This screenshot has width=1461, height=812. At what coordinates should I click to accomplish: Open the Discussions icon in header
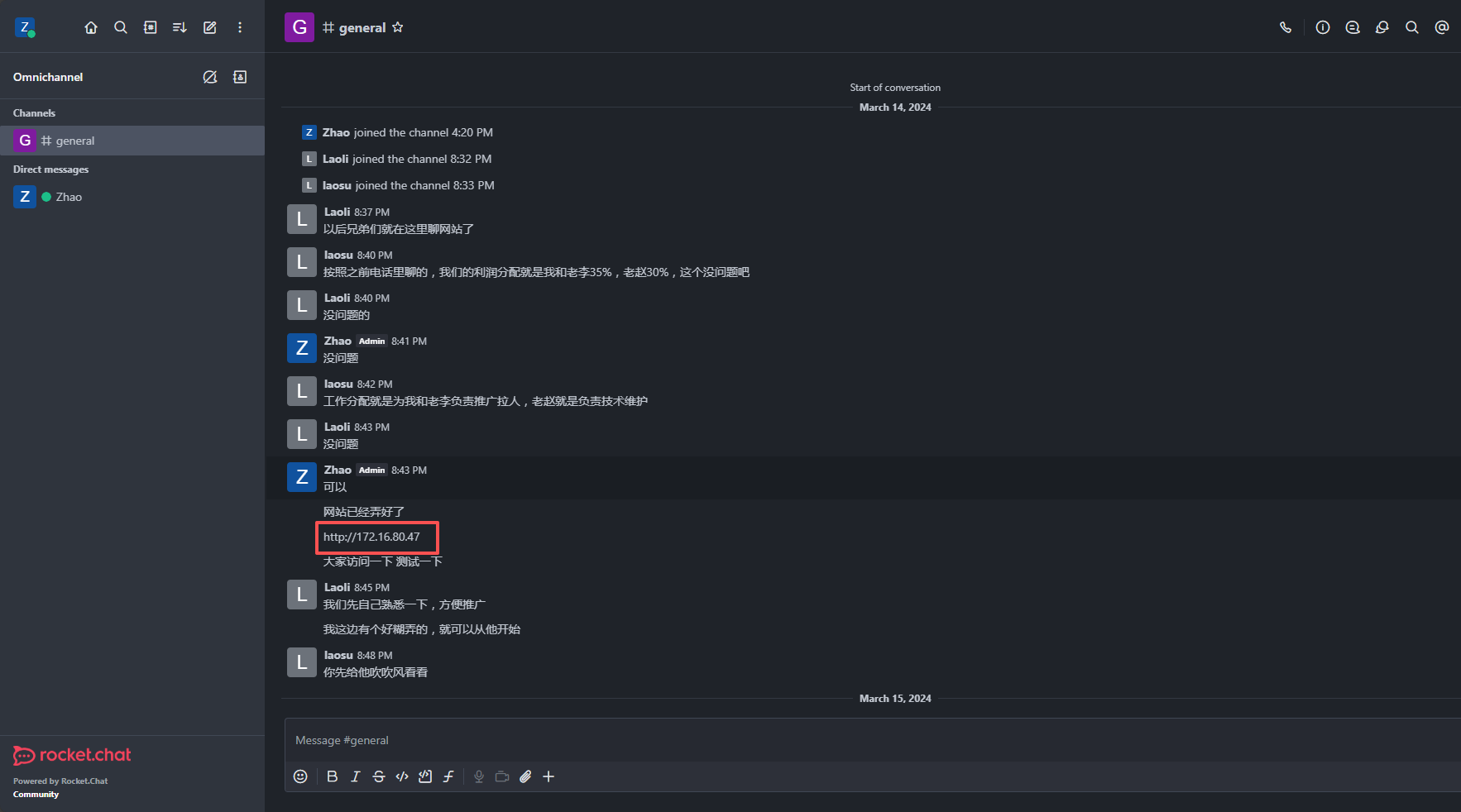click(x=1382, y=27)
